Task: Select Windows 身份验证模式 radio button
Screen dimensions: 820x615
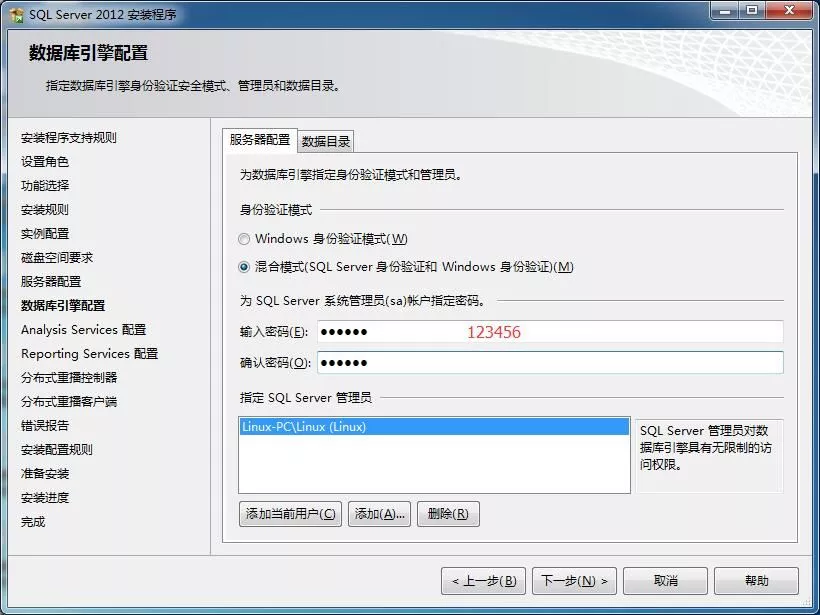Action: click(x=244, y=239)
